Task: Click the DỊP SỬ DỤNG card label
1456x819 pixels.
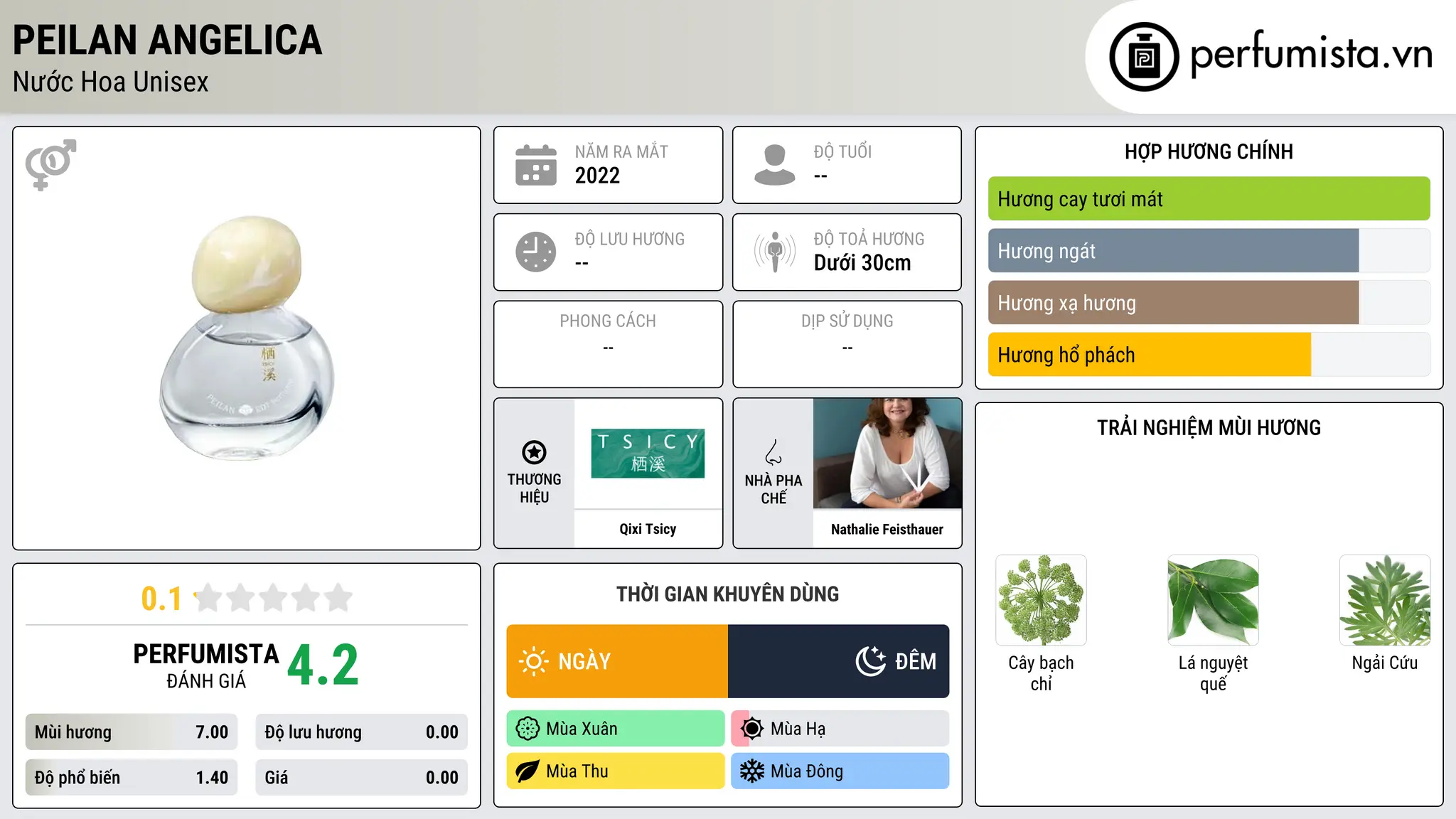Action: point(847,321)
